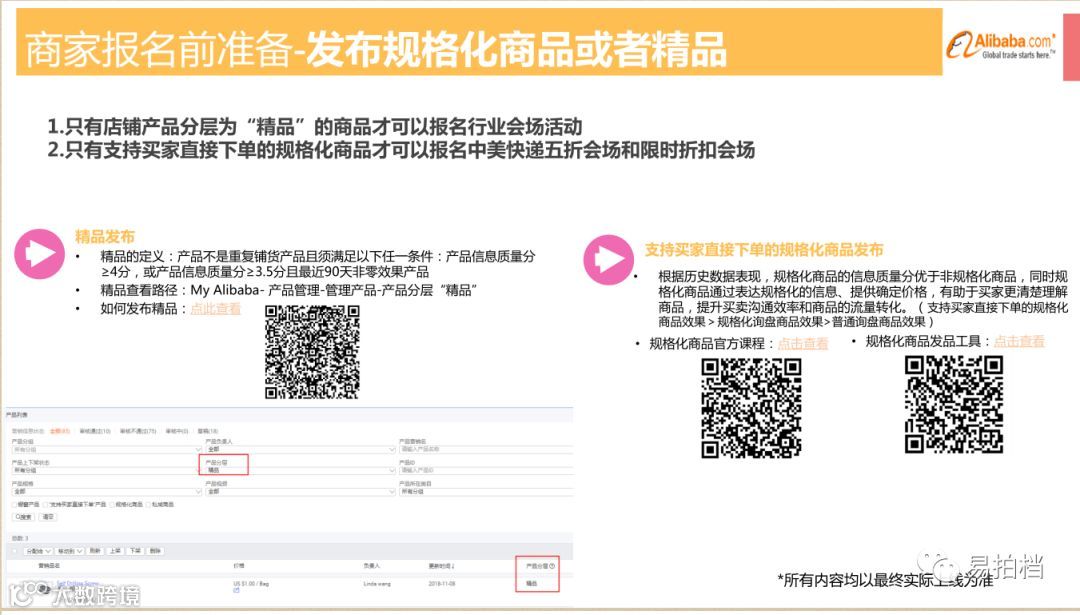Switch to the 草稿(14) tab
This screenshot has height=615, width=1080.
[208, 431]
